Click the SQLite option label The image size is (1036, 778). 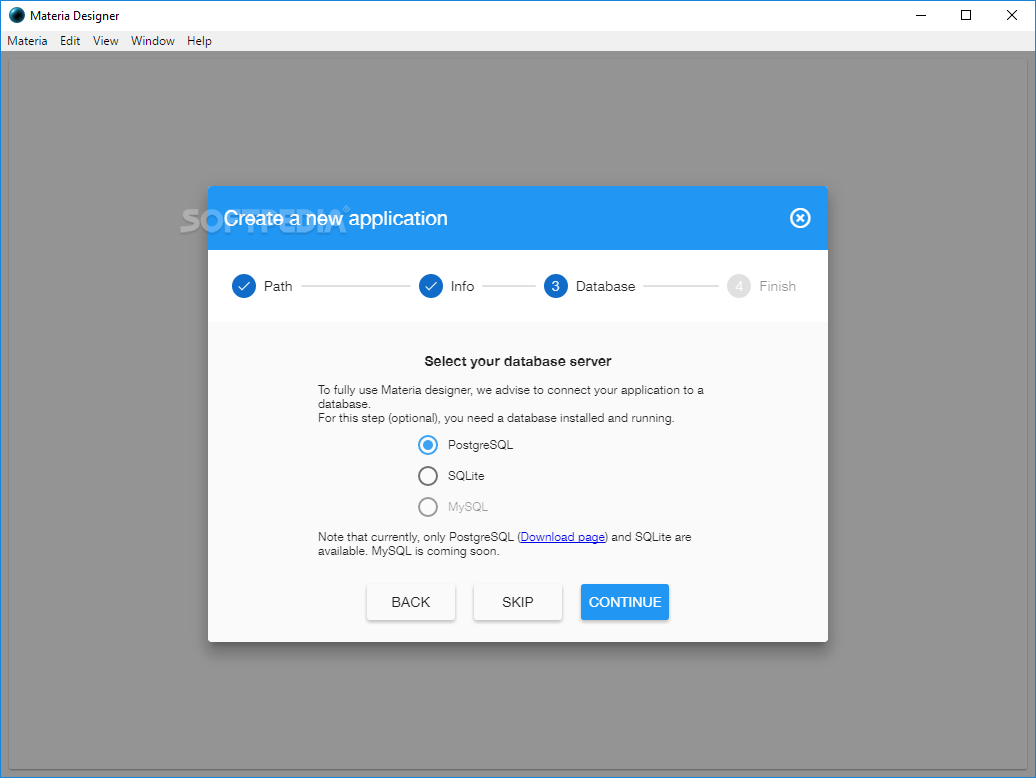[x=466, y=476]
